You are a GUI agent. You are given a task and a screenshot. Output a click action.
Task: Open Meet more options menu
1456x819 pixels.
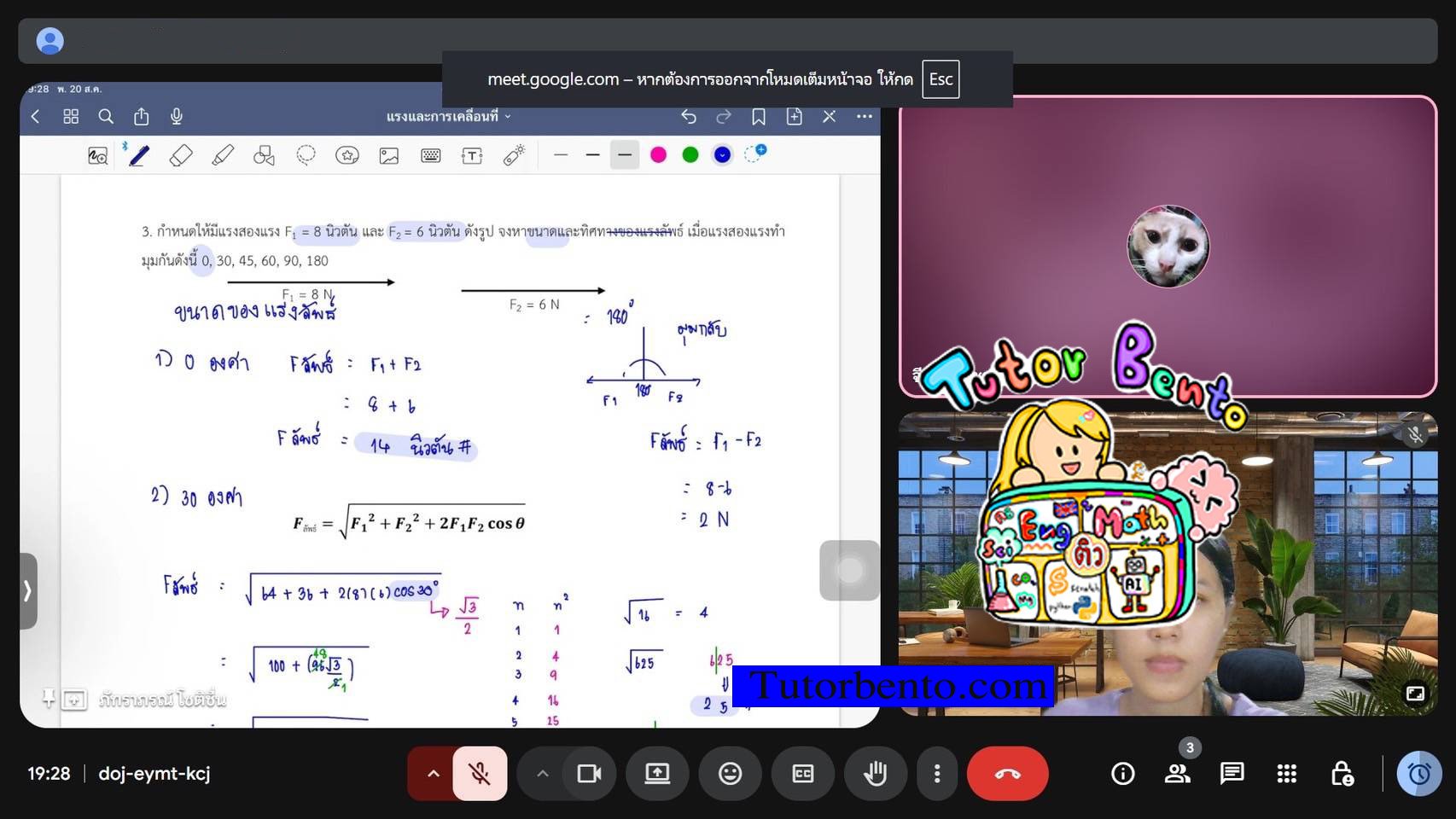coord(937,774)
